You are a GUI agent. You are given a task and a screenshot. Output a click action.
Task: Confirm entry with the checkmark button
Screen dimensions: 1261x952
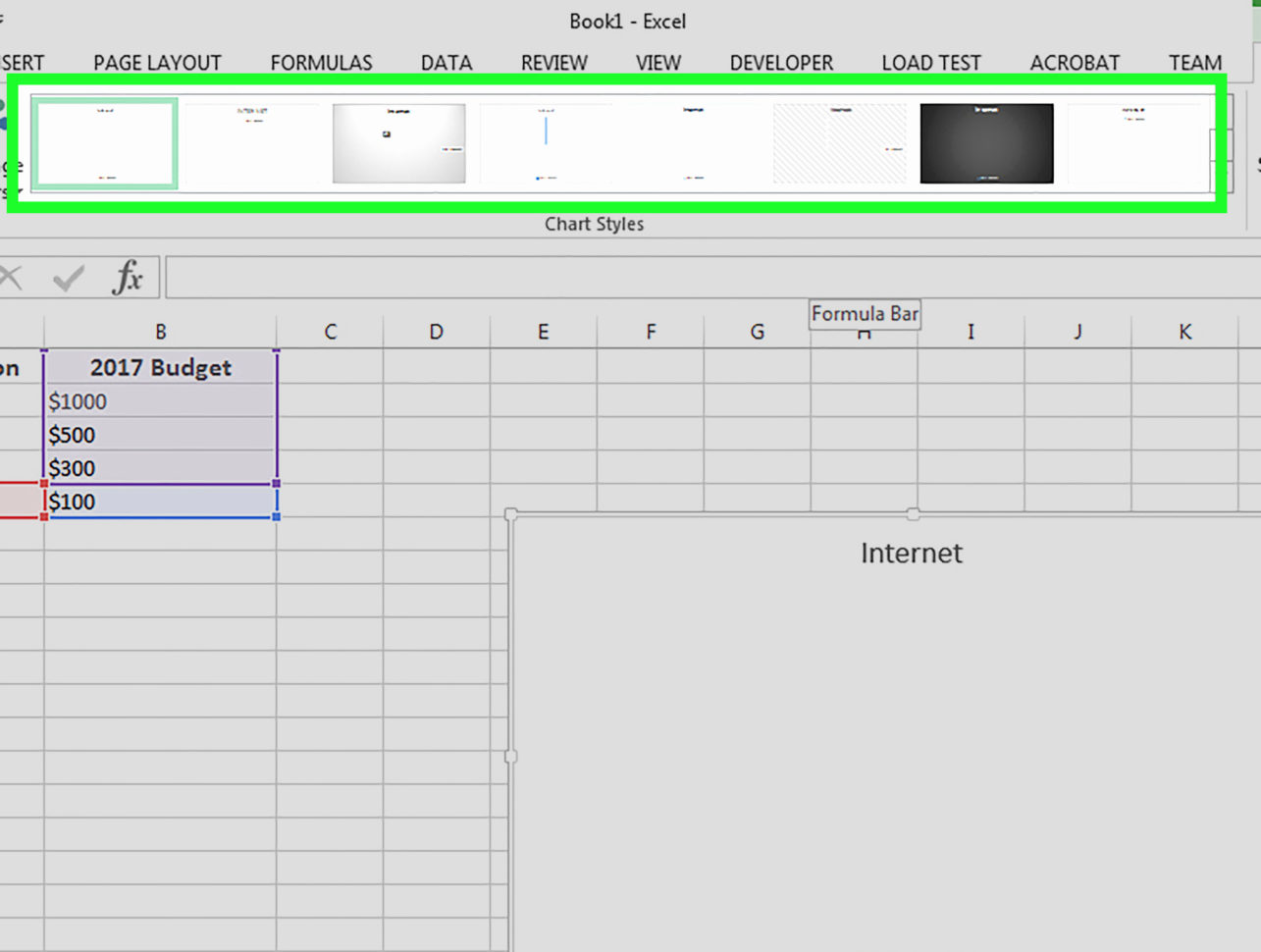[x=67, y=276]
